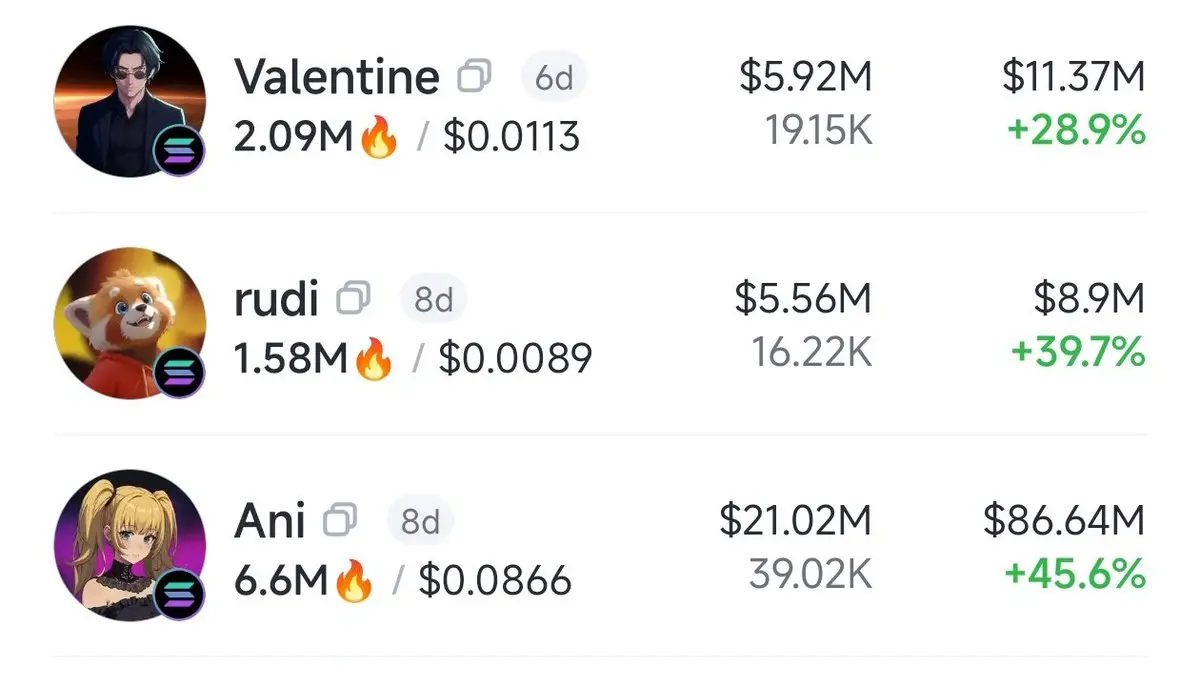Click the 6d age badge for Valentine

554,77
